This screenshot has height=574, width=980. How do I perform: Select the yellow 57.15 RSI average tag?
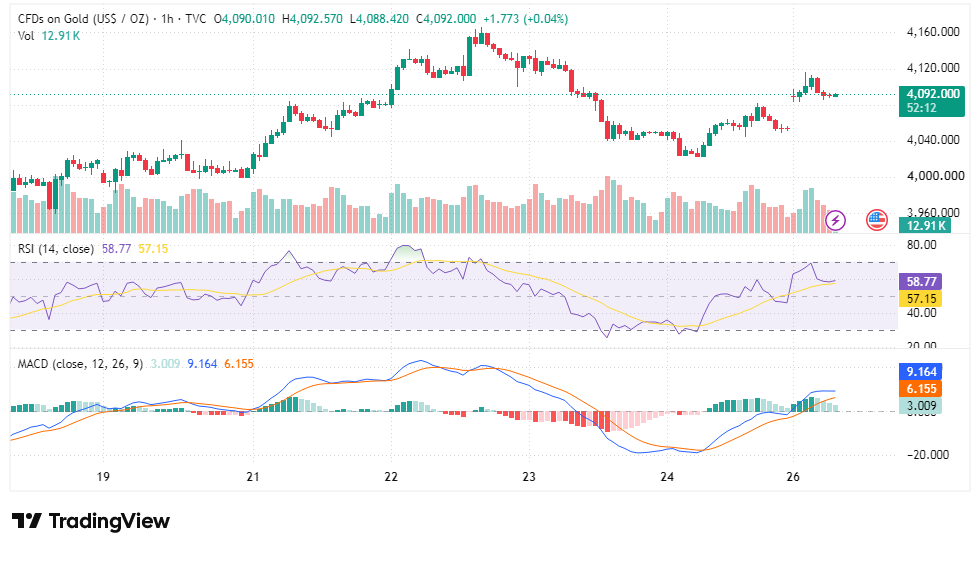tap(920, 298)
